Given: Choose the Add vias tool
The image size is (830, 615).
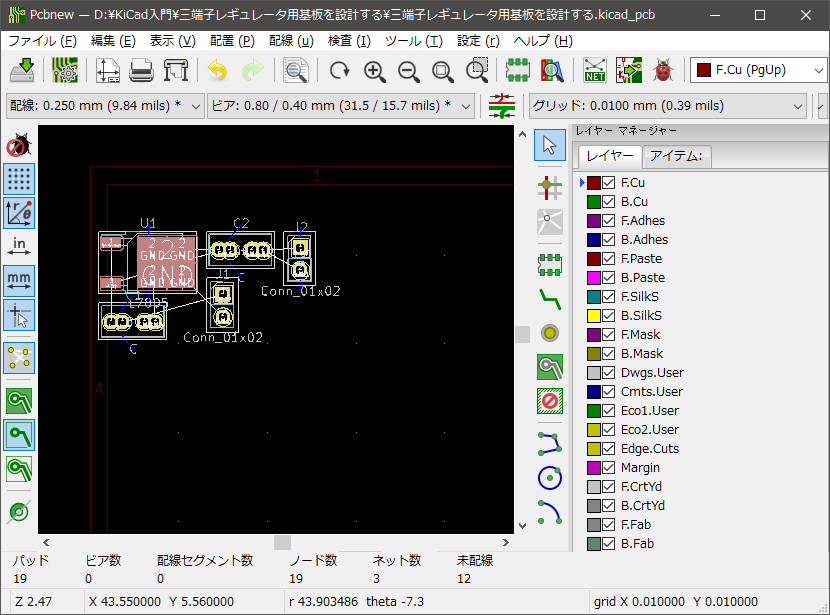Looking at the screenshot, I should [x=549, y=333].
